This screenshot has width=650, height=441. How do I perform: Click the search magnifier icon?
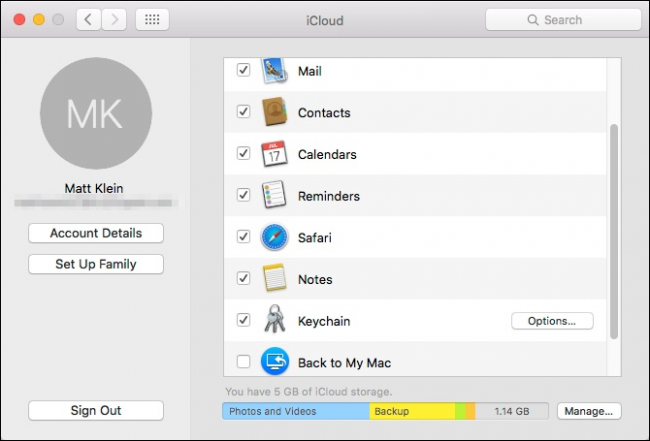point(533,19)
